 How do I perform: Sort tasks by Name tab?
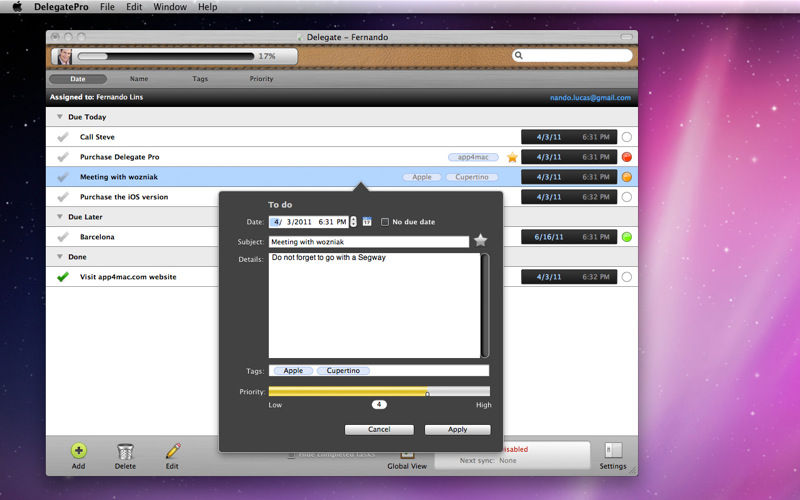point(139,79)
